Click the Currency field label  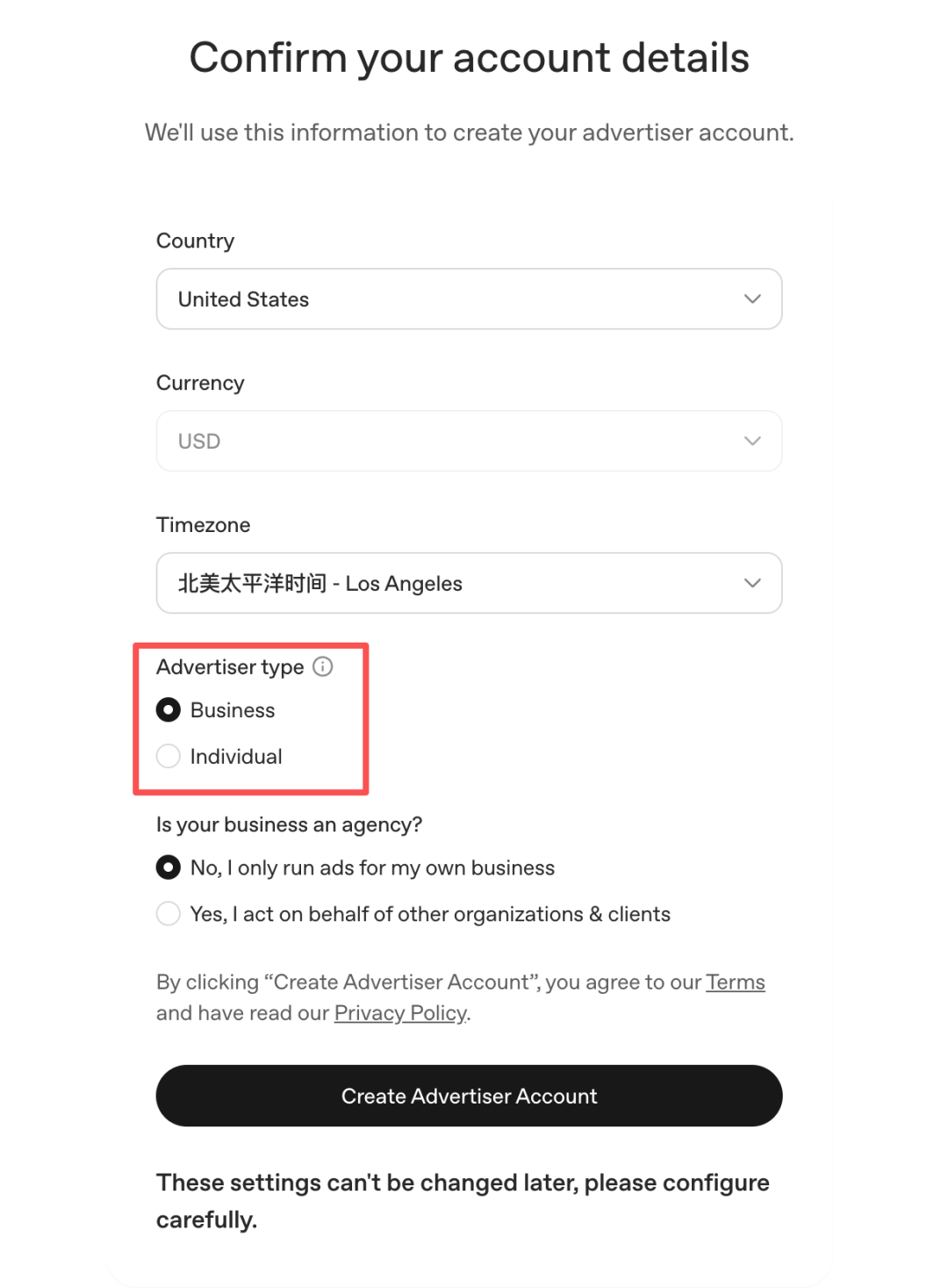coord(200,384)
